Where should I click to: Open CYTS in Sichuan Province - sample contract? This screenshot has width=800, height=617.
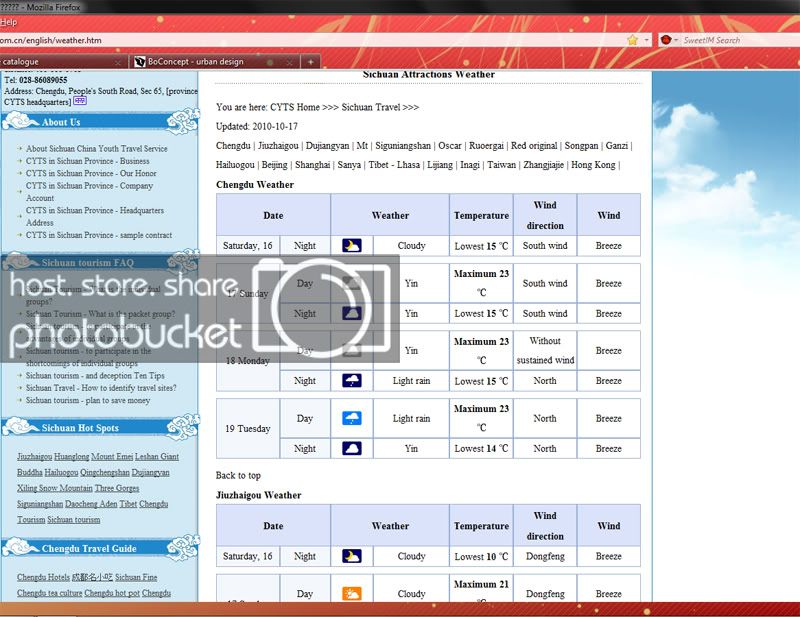pos(99,235)
